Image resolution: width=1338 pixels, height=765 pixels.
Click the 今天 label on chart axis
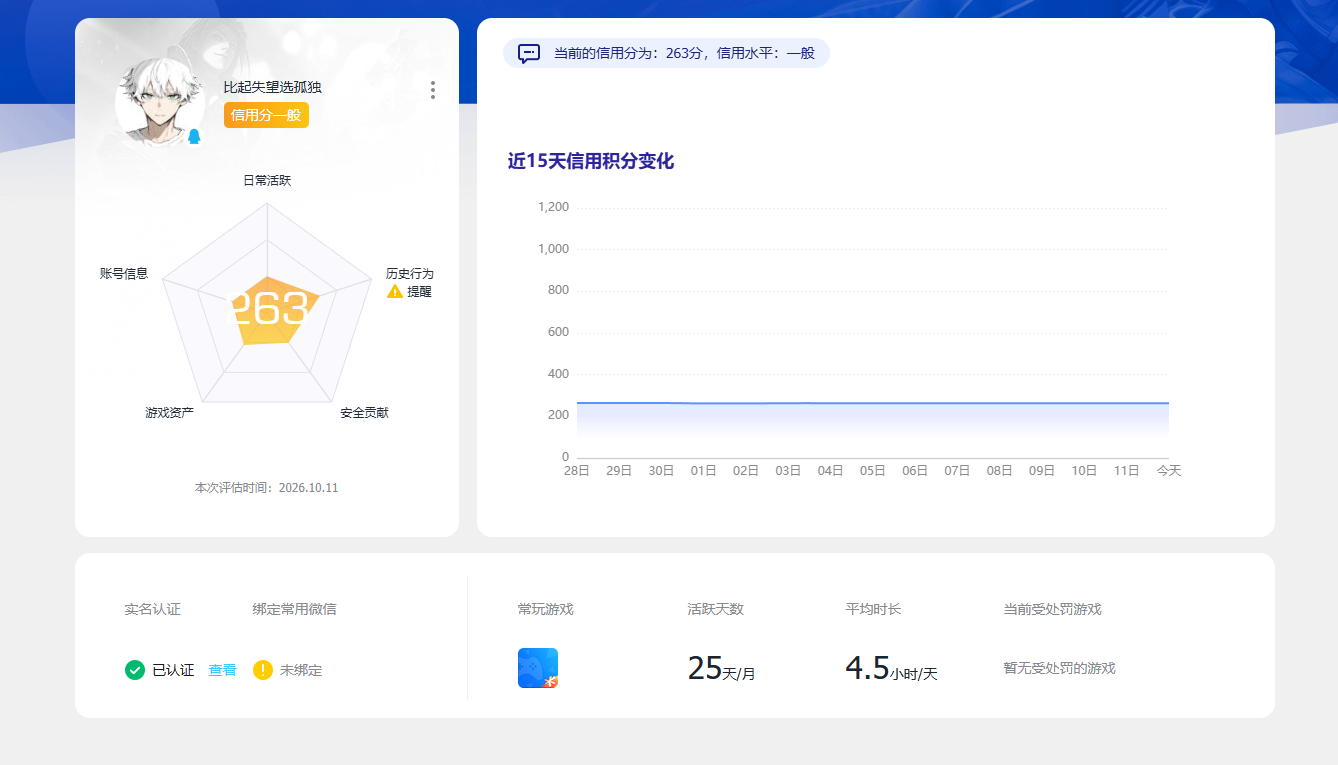(1169, 470)
